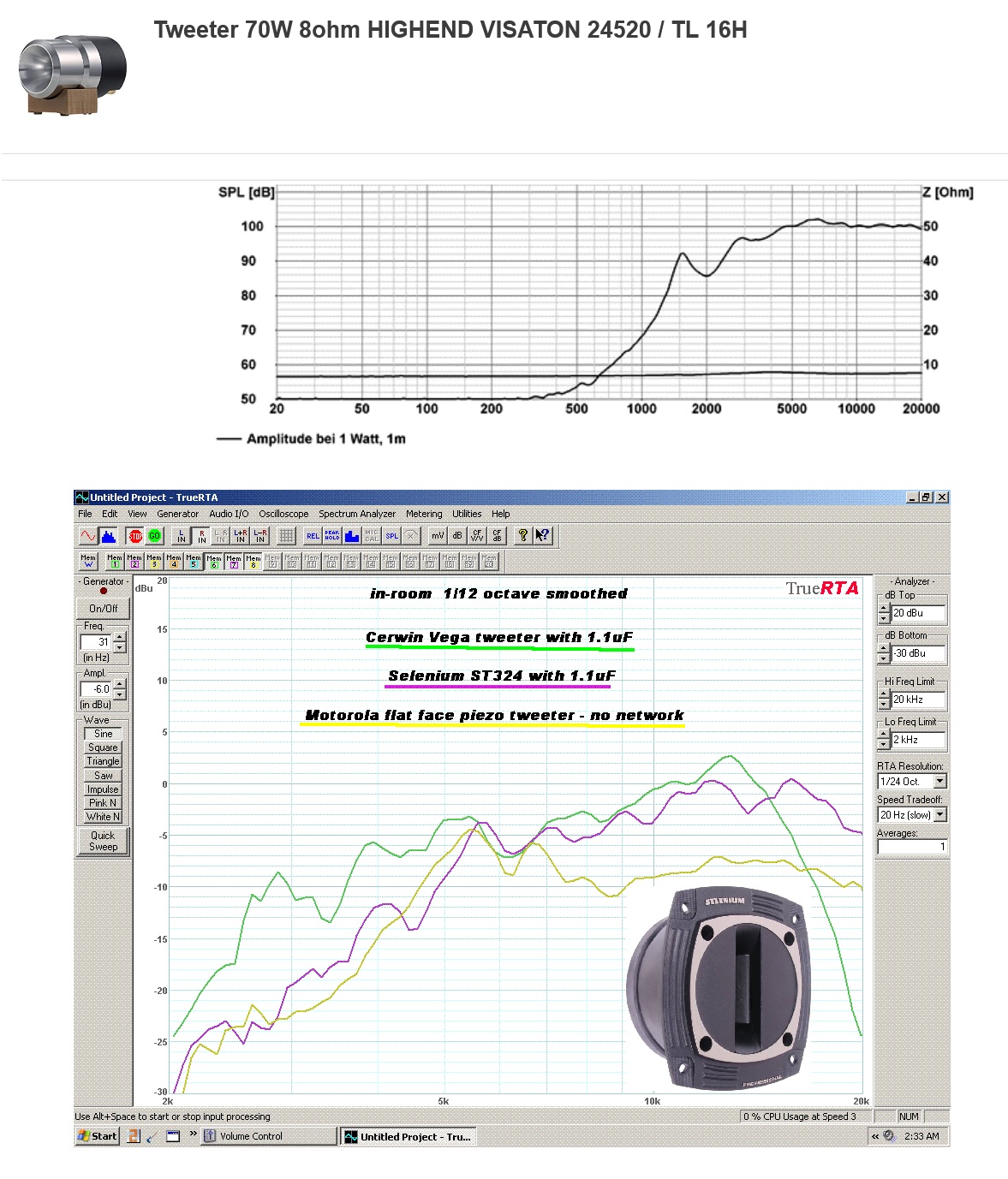Viewport: 1008px width, 1179px height.
Task: Click the red STOP icon
Action: [135, 536]
